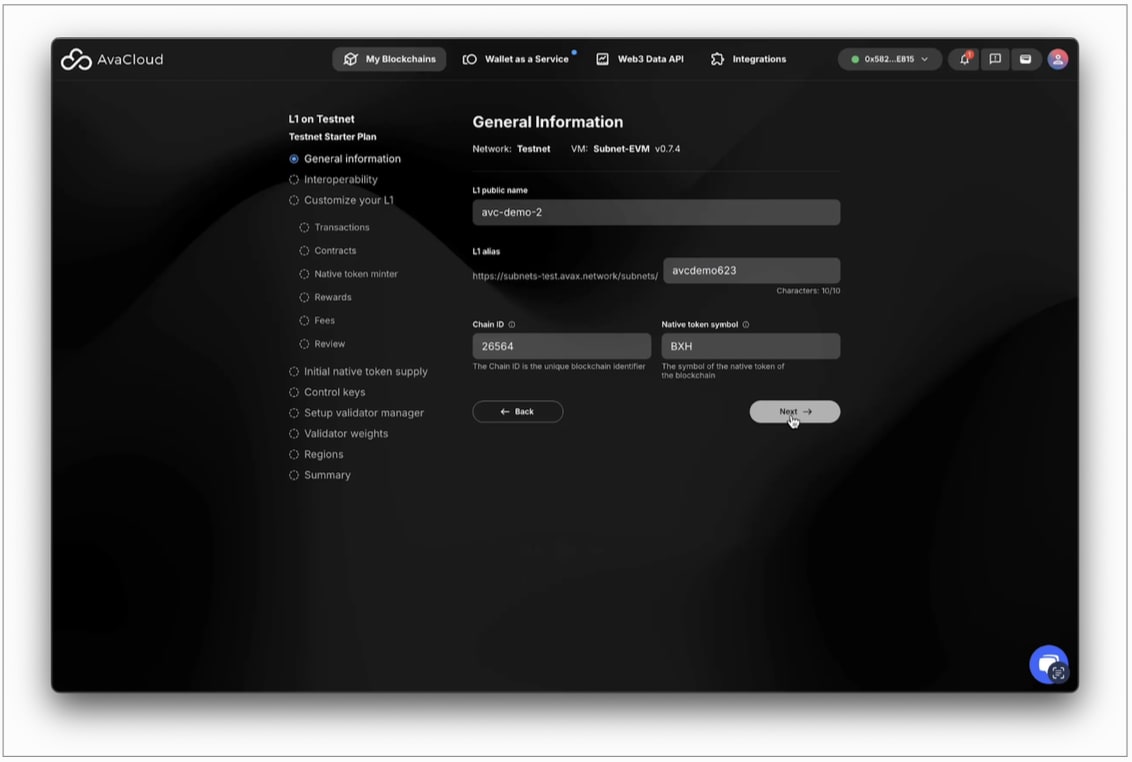Click the Characters: 10/10 counter
1132x762 pixels.
click(x=808, y=291)
